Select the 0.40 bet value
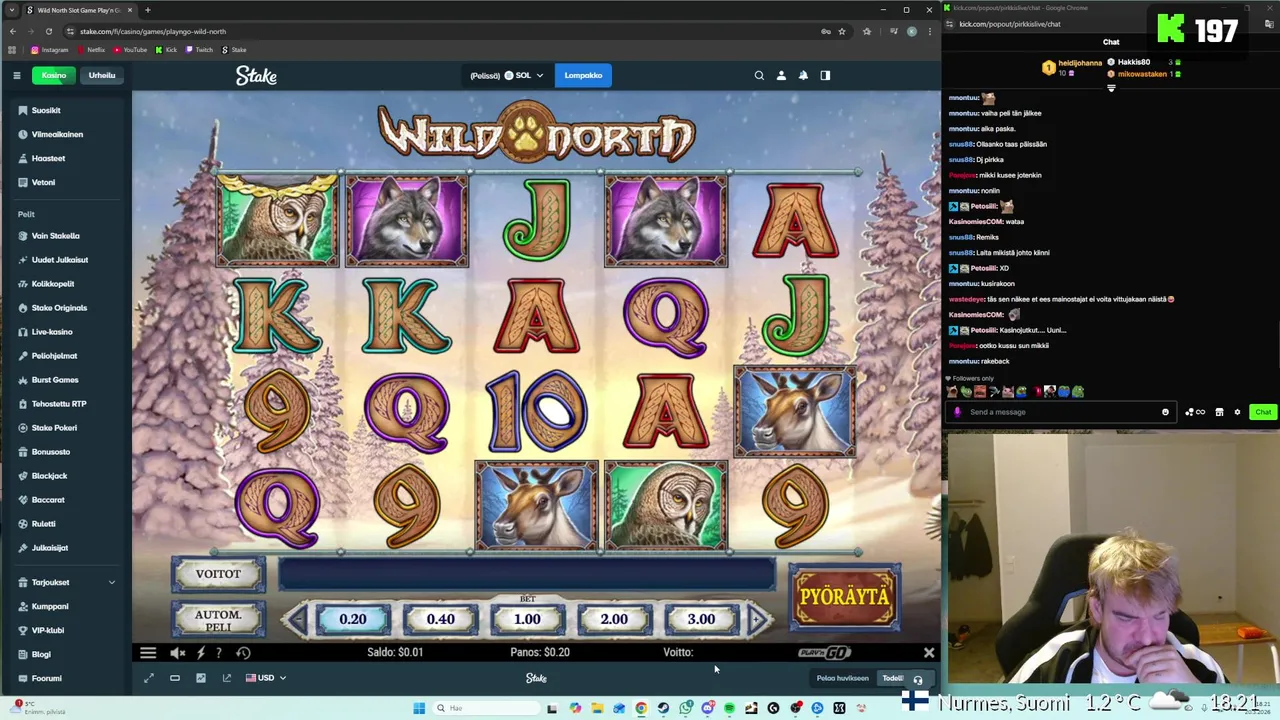This screenshot has height=720, width=1280. pyautogui.click(x=440, y=619)
